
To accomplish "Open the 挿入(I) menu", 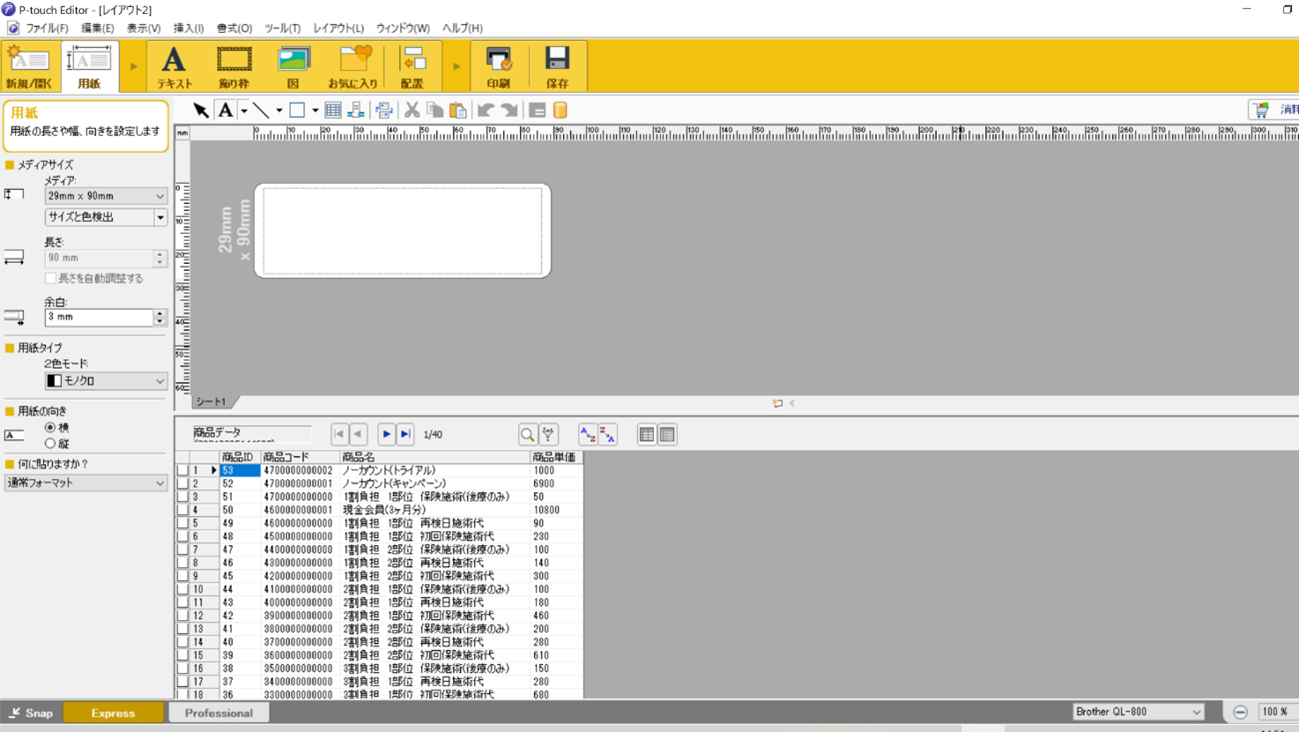I will [x=188, y=28].
